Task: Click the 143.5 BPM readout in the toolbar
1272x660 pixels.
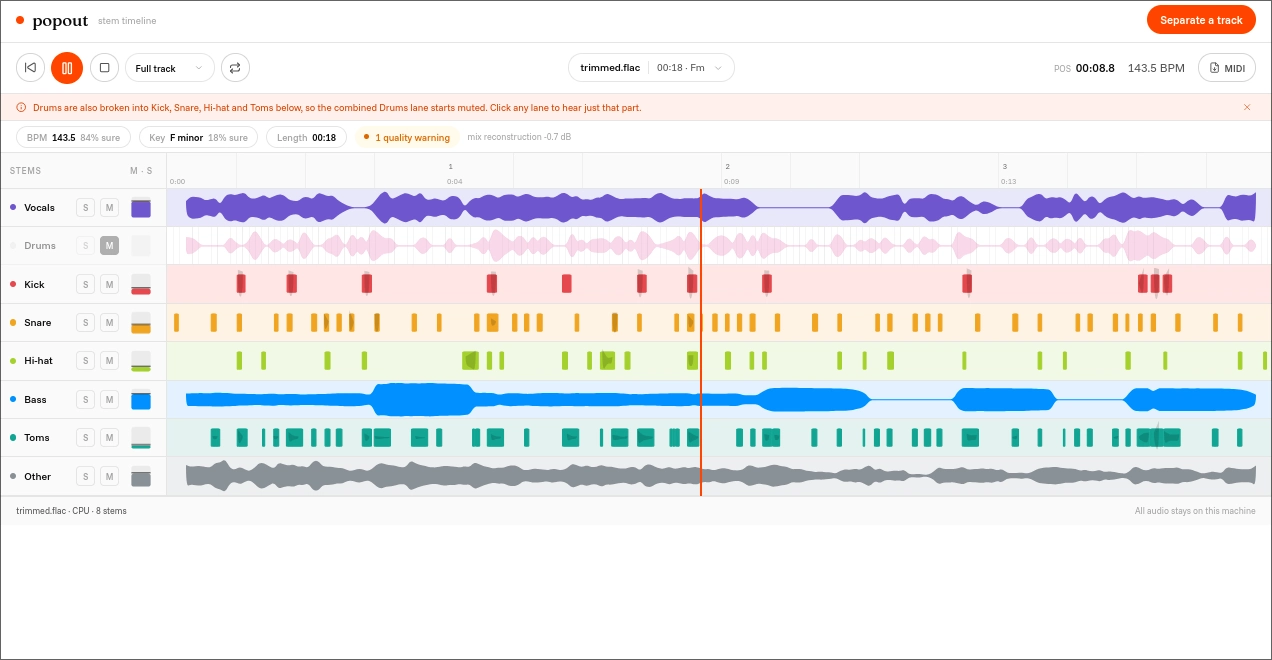Action: click(x=1156, y=68)
